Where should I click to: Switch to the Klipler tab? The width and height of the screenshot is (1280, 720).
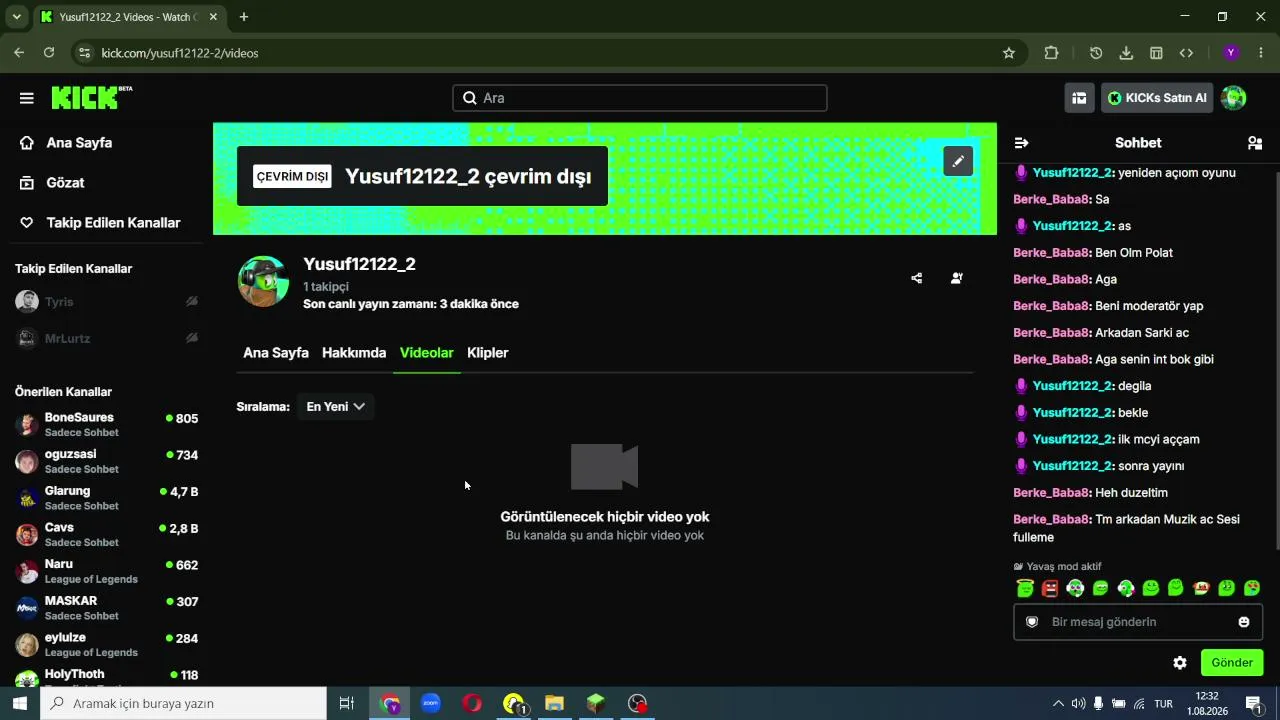click(x=488, y=353)
